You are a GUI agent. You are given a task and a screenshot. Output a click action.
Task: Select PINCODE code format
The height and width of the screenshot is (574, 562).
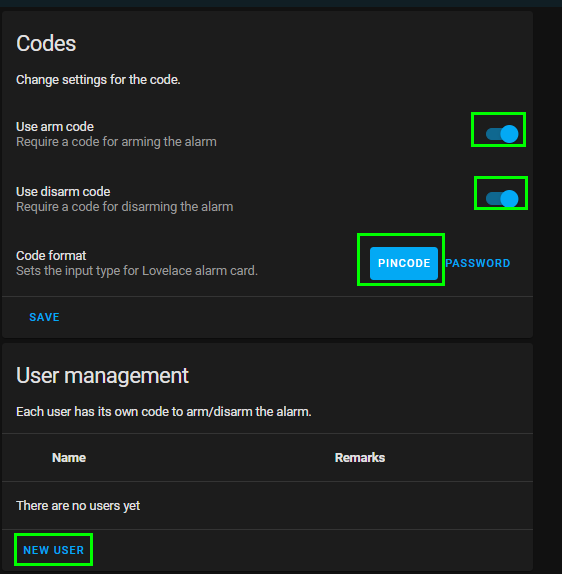pos(404,263)
